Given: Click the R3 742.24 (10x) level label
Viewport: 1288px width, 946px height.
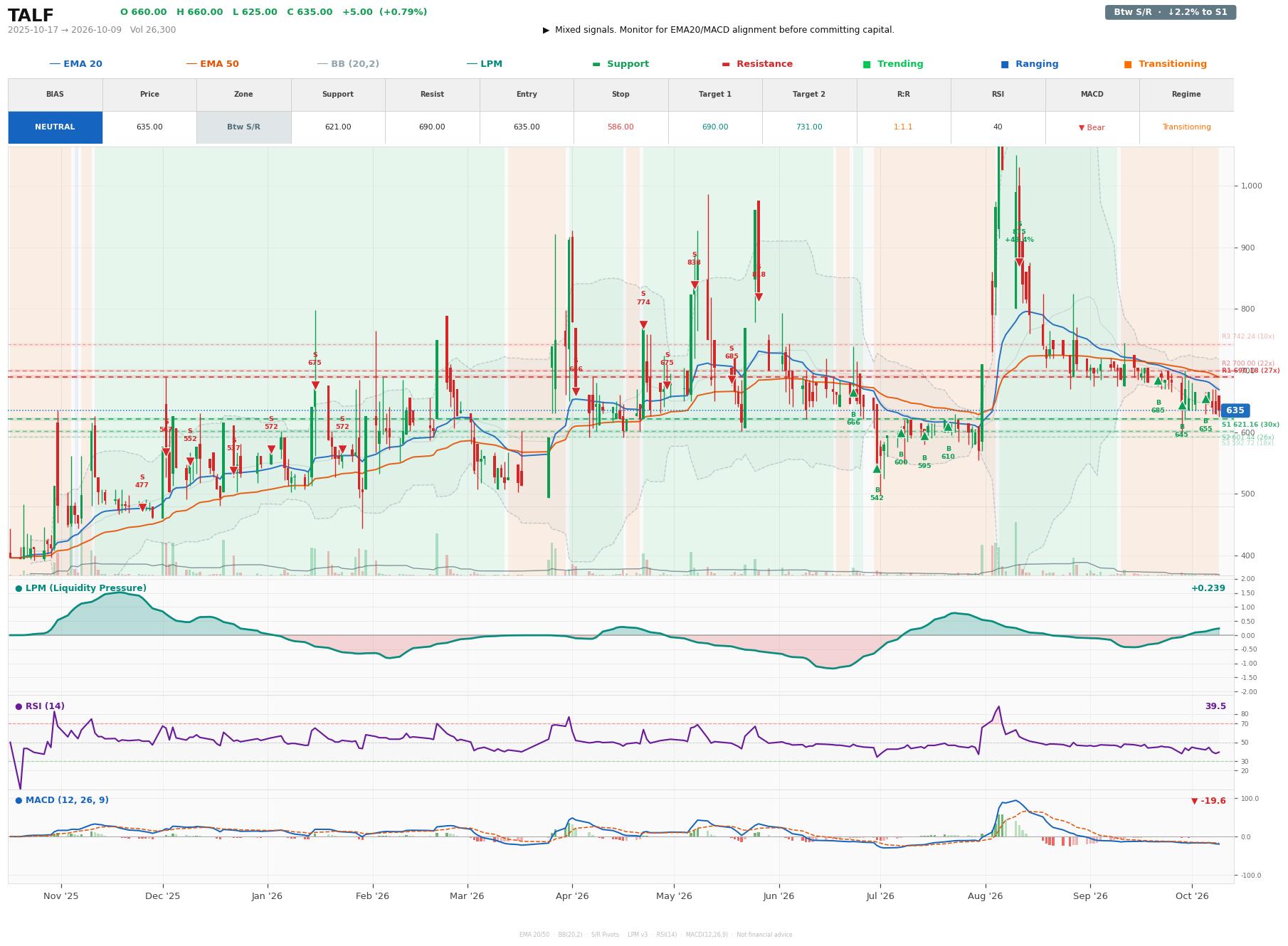Looking at the screenshot, I should (x=1248, y=336).
